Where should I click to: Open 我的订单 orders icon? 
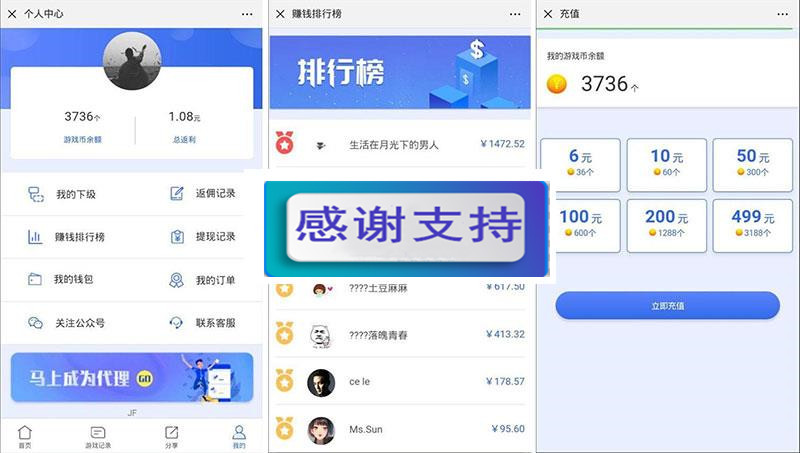pyautogui.click(x=177, y=280)
